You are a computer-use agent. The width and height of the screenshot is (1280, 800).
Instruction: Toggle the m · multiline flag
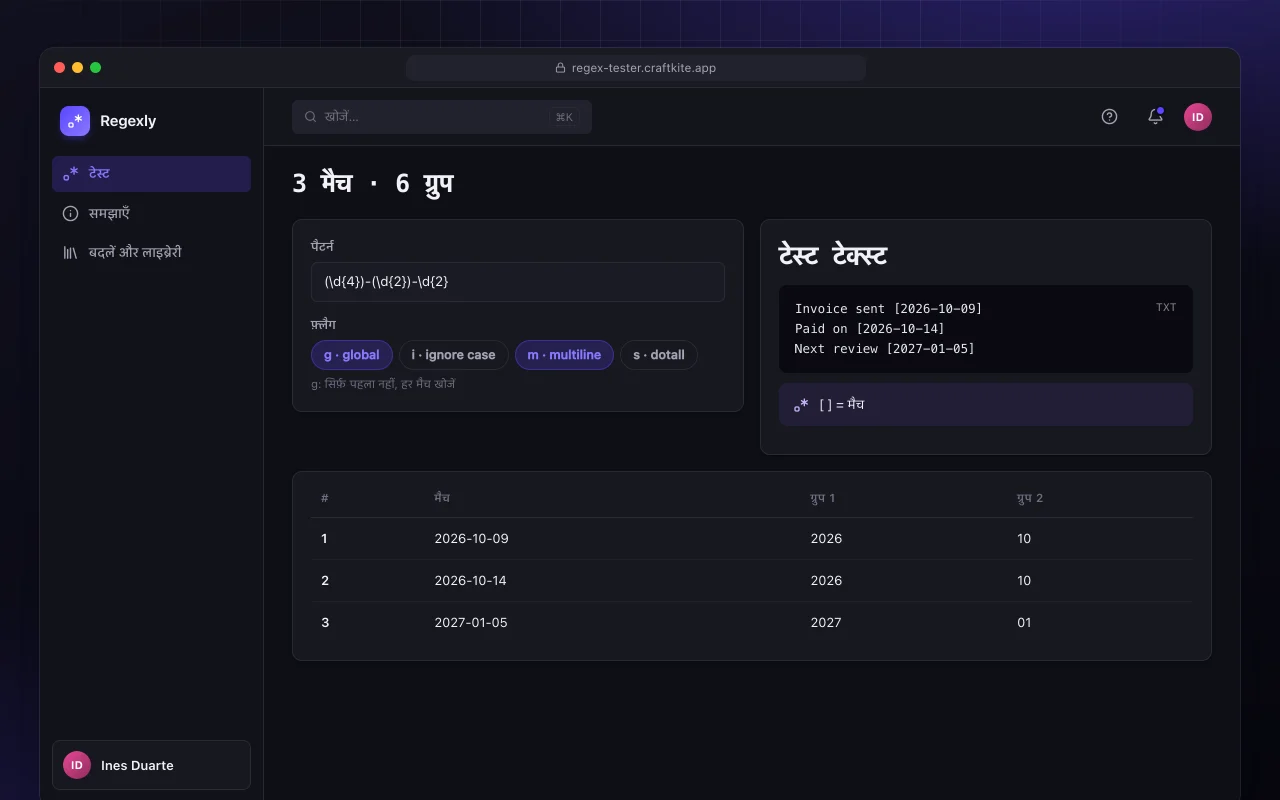[x=564, y=355]
